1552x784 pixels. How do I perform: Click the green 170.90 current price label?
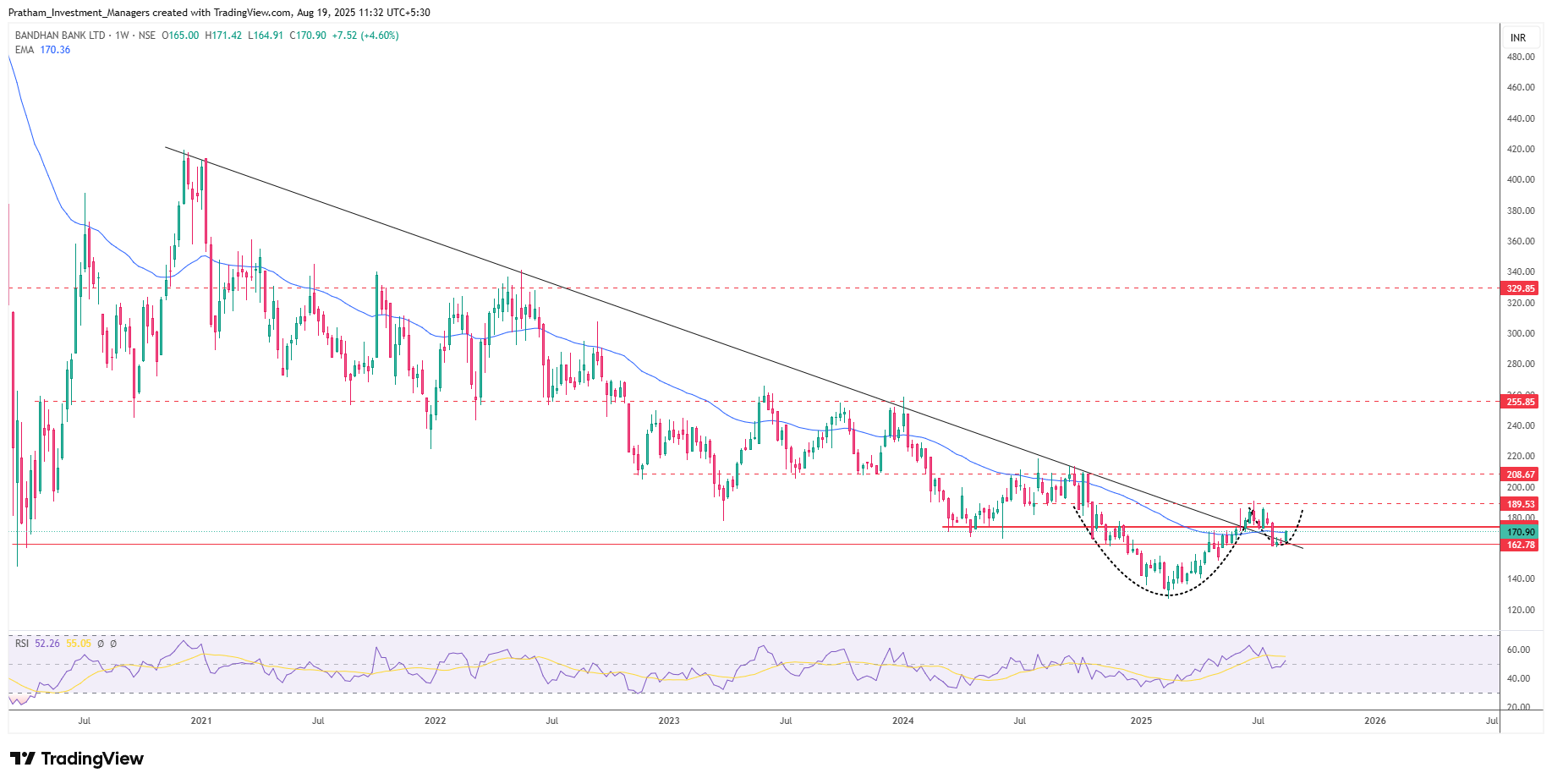click(1520, 532)
